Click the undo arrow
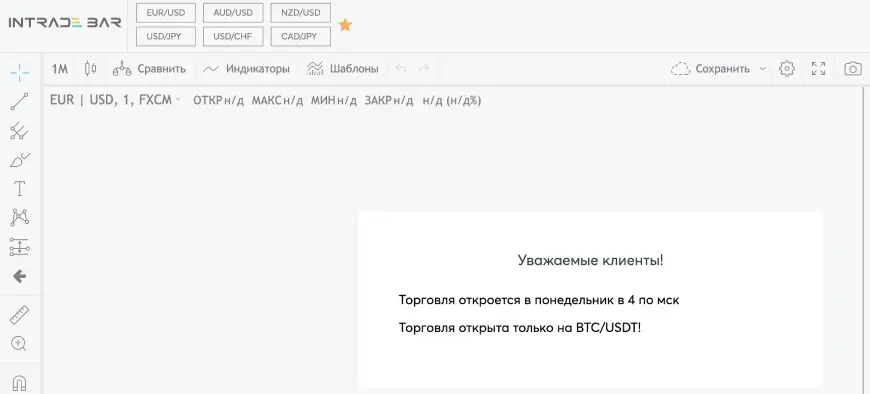This screenshot has height=394, width=870. 401,68
